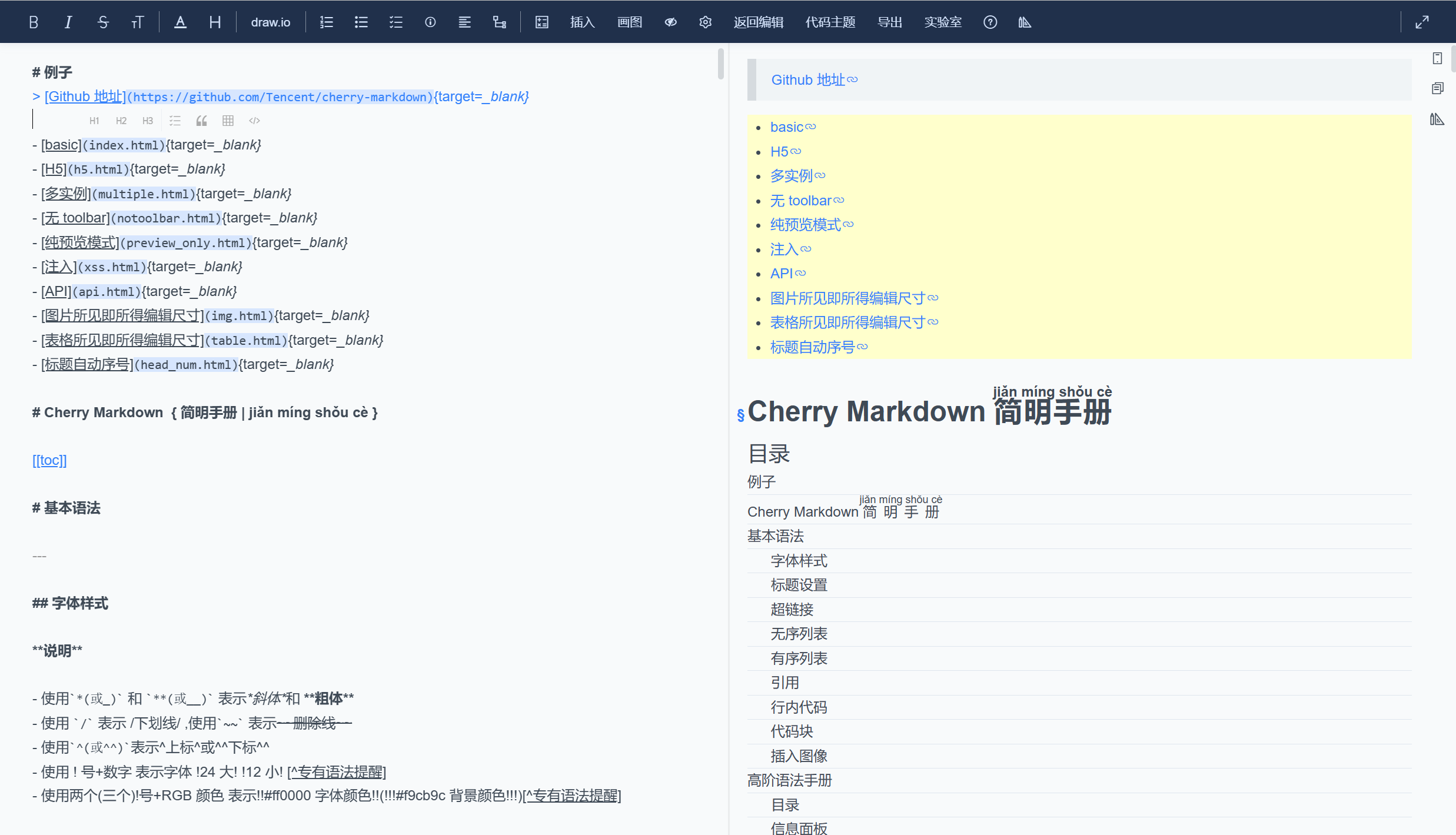Toggle fullscreen mode with the expand icon

[1422, 21]
